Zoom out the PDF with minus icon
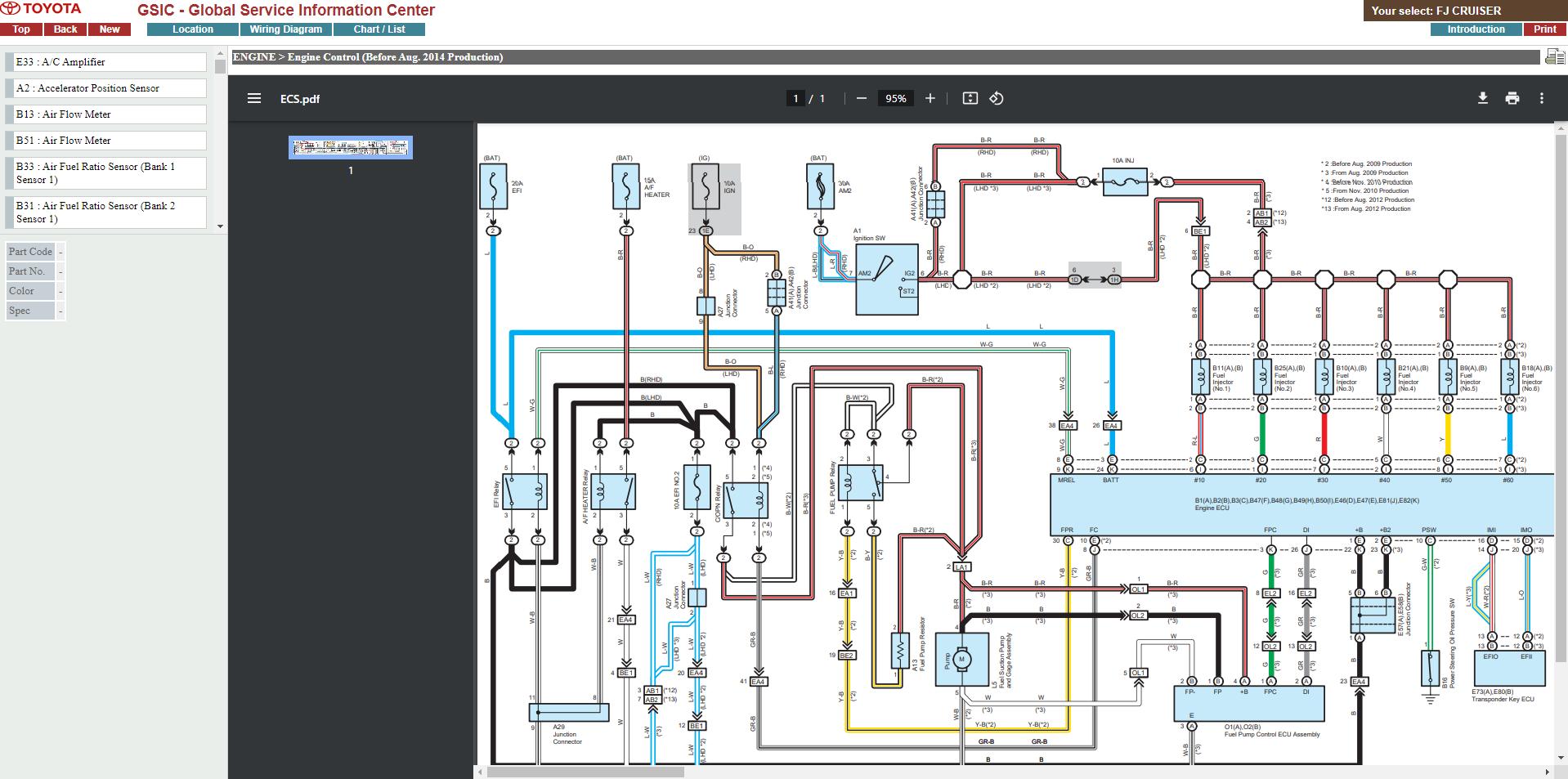The image size is (1568, 779). click(861, 98)
